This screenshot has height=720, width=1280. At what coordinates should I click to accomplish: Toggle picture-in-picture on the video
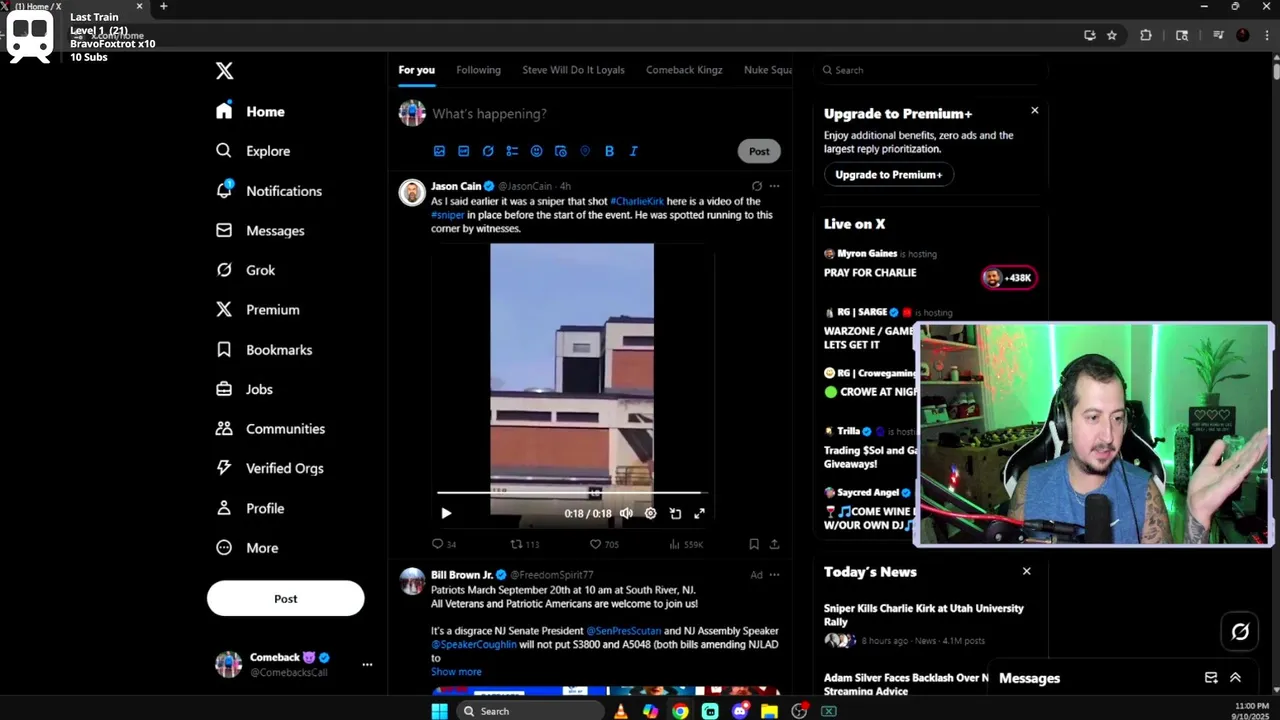click(x=675, y=513)
